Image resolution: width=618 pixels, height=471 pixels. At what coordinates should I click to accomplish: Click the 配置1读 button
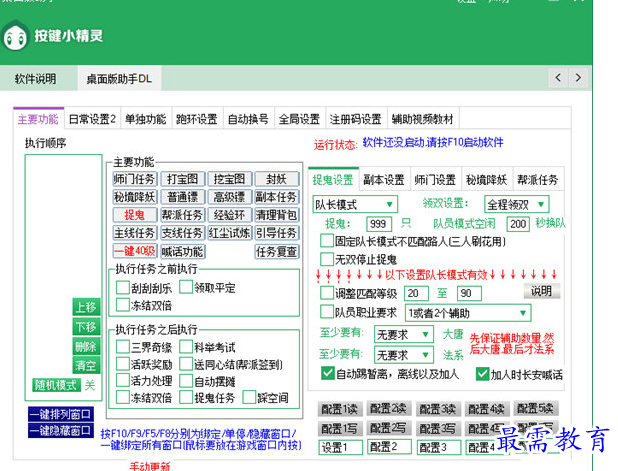339,409
